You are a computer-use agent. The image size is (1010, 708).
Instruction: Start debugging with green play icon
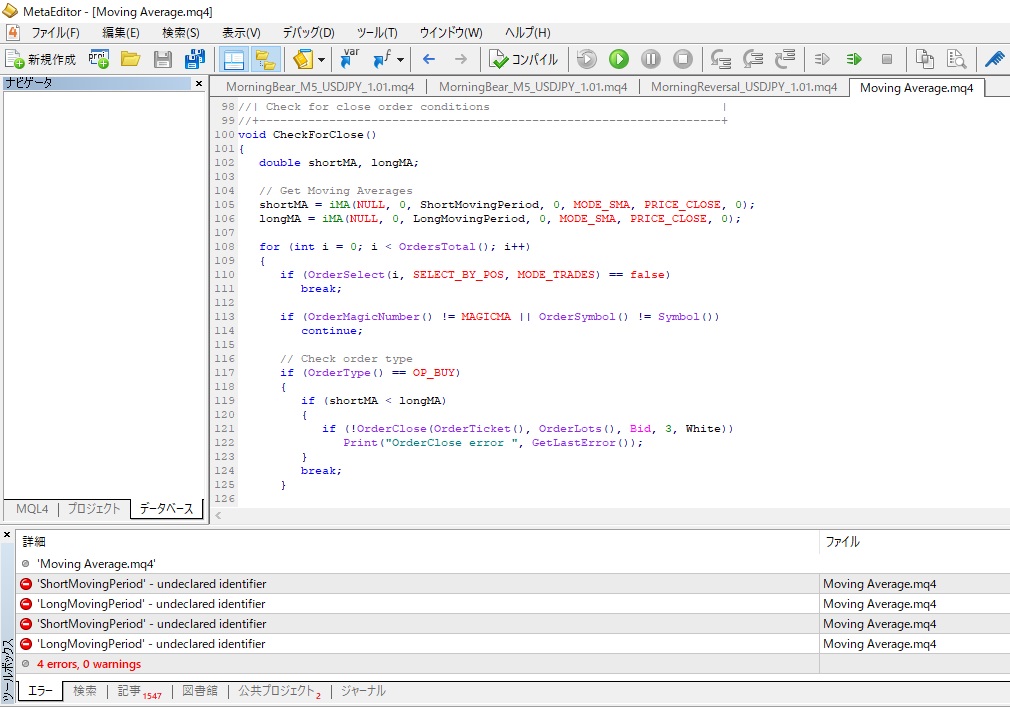point(619,59)
